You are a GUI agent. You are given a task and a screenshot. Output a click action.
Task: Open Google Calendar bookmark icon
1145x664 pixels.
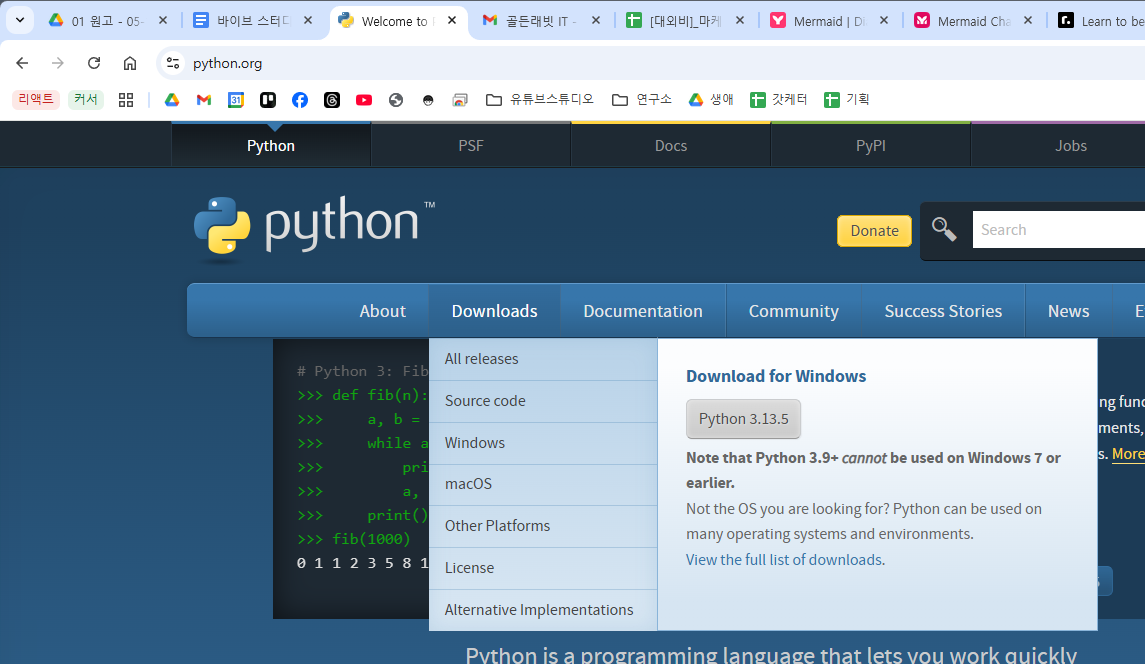point(236,100)
